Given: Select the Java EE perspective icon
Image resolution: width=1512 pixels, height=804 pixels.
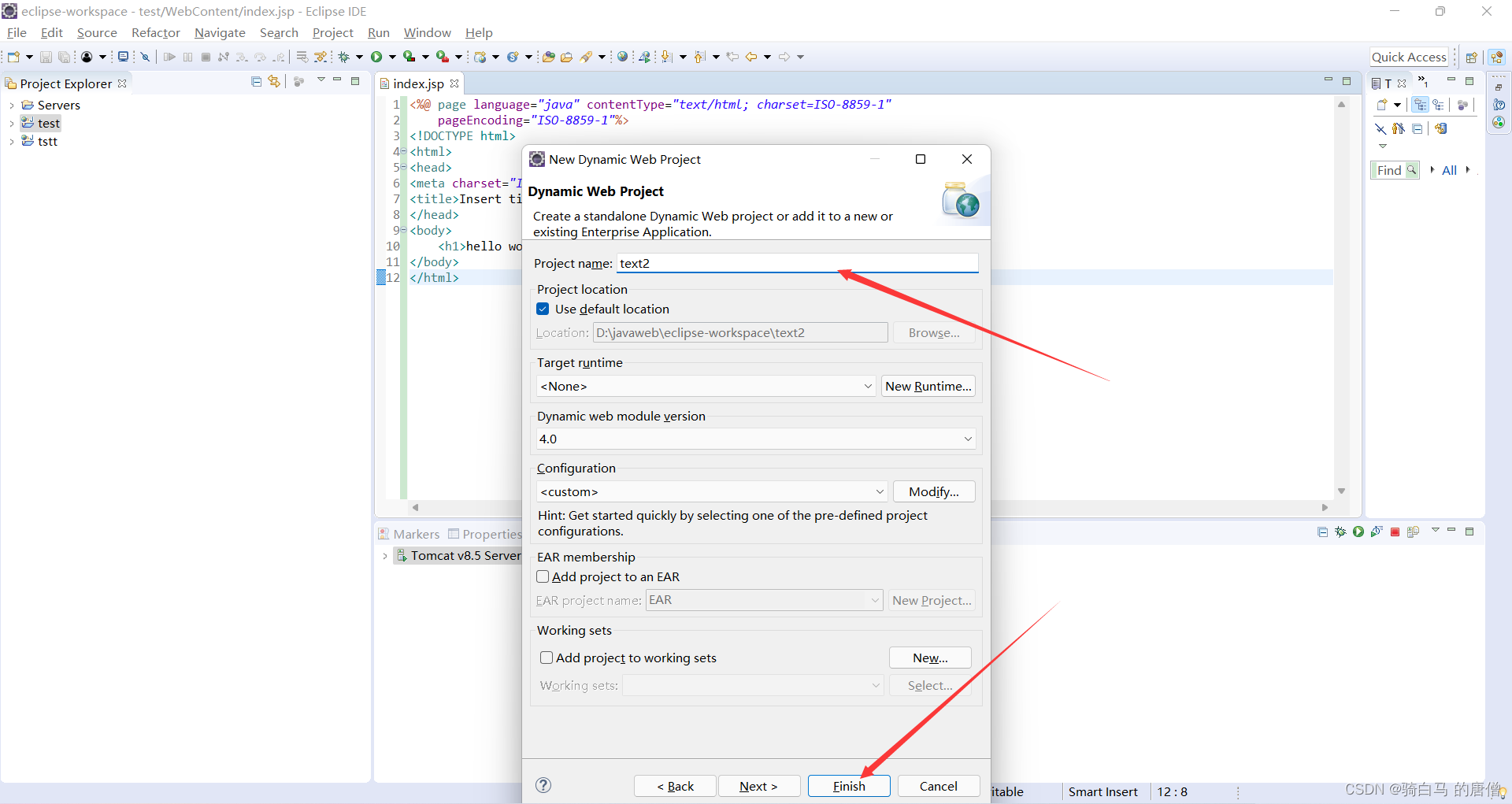Looking at the screenshot, I should click(x=1497, y=57).
